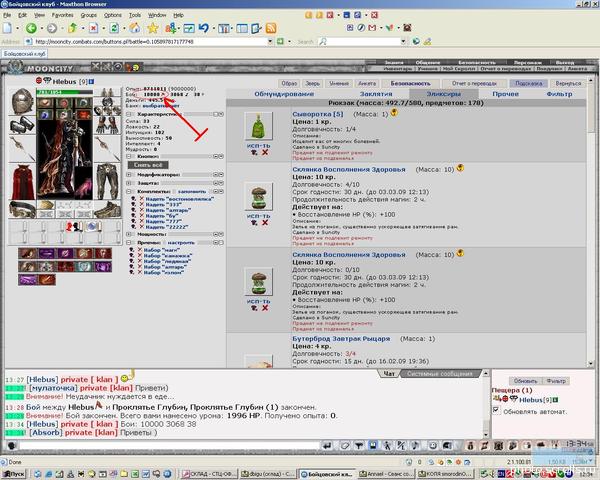Viewport: 600px width, 480px height.
Task: Click the green Go button beside address bar
Action: [280, 41]
